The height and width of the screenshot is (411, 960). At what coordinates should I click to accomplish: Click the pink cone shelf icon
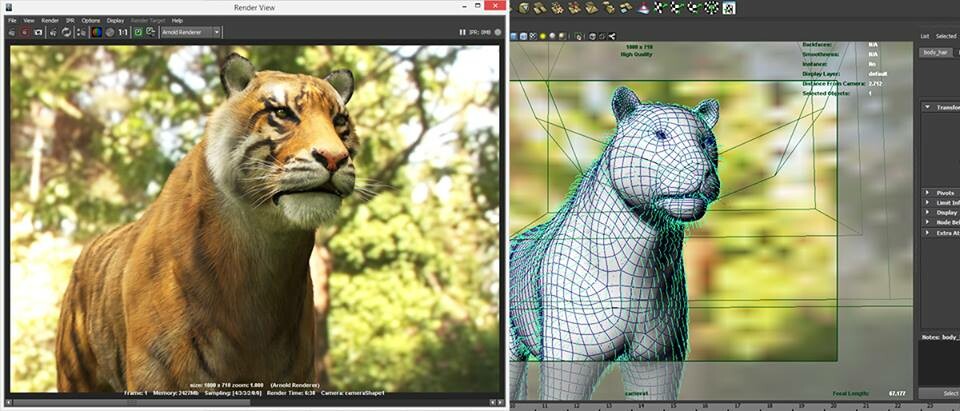click(x=643, y=7)
